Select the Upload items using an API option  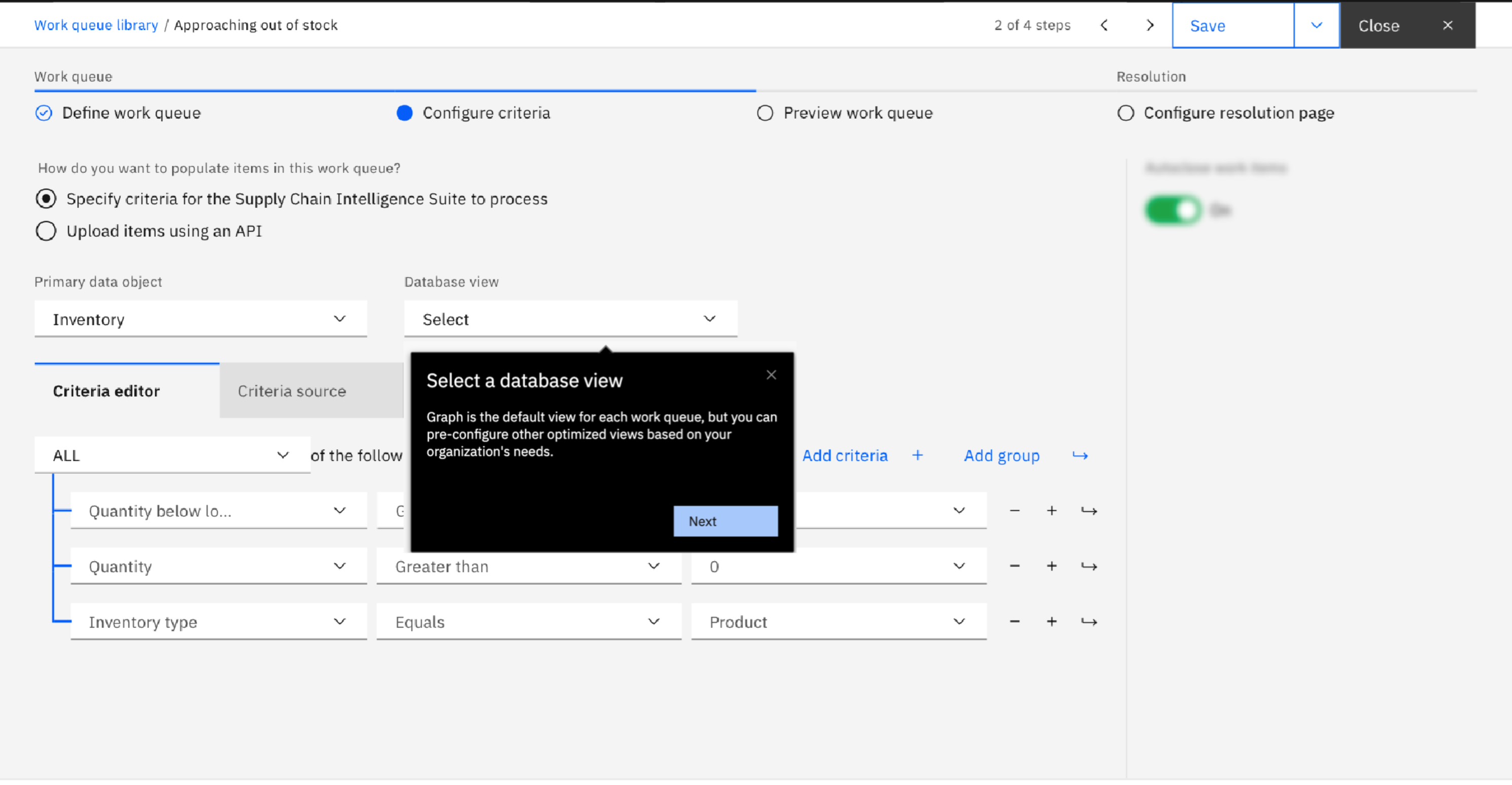coord(46,231)
